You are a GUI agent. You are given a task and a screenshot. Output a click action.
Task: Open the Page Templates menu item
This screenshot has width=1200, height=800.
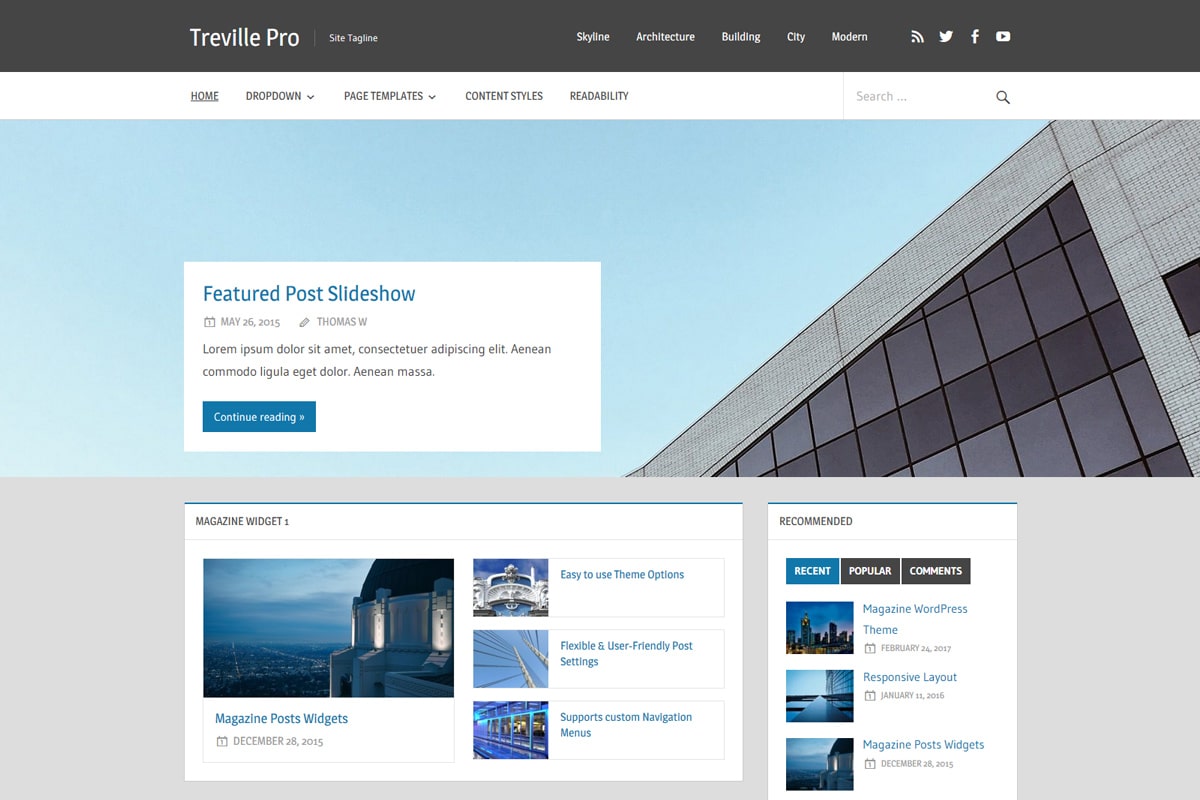point(383,96)
